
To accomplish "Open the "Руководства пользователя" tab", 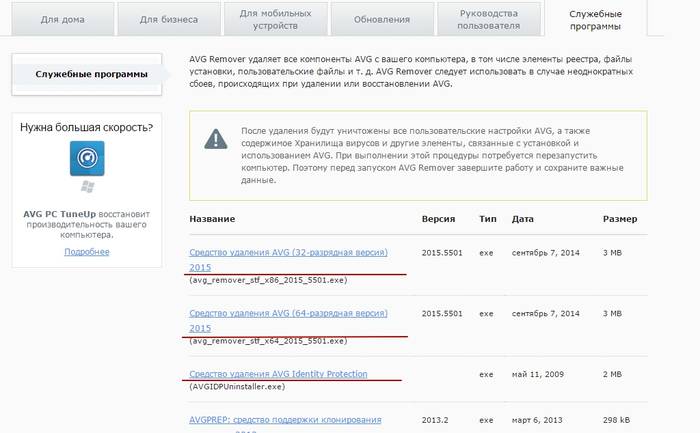I will pyautogui.click(x=488, y=19).
